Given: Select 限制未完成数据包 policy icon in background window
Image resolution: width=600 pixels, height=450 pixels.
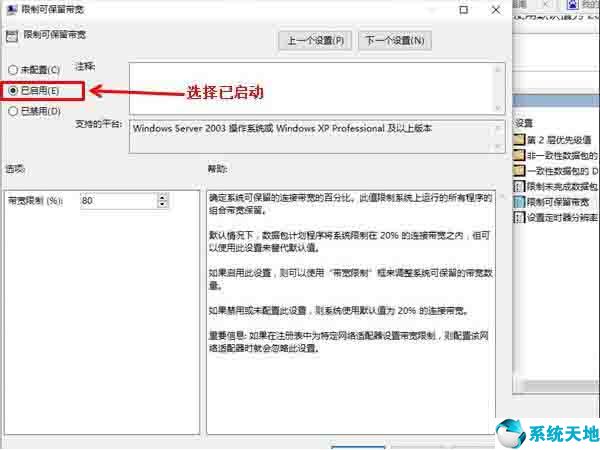Looking at the screenshot, I should click(x=518, y=186).
